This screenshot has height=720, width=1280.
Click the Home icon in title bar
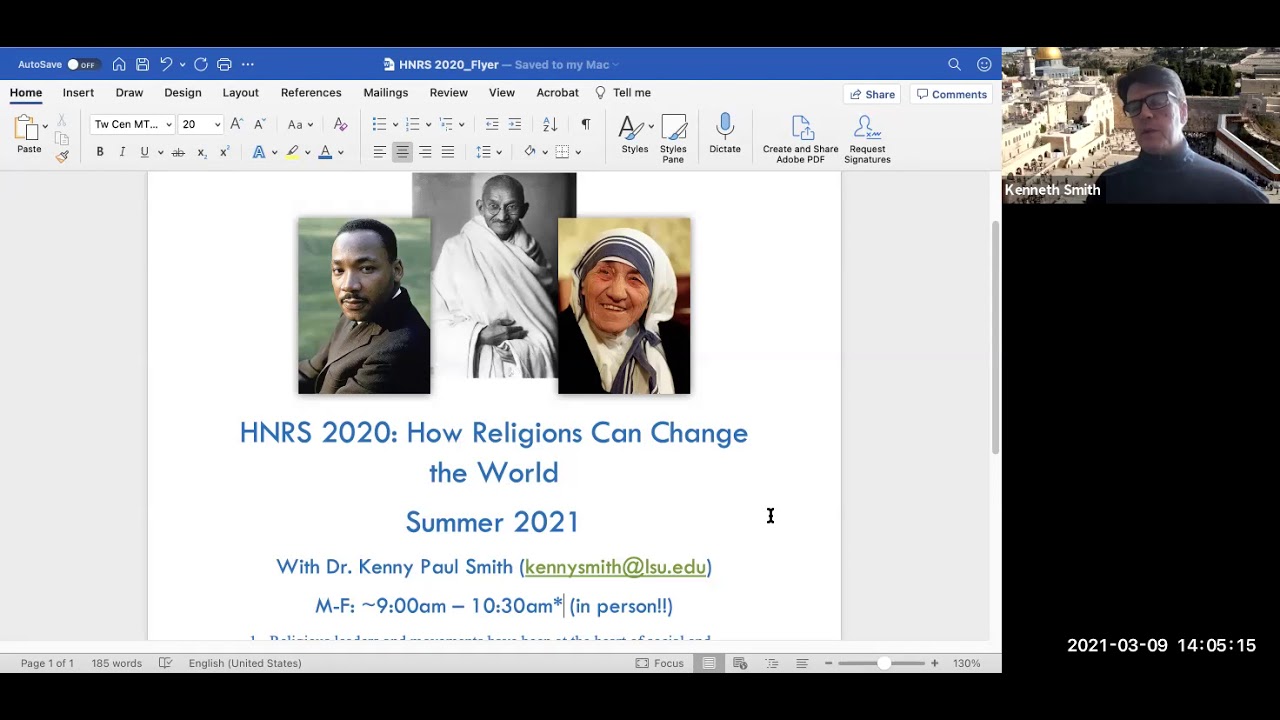coord(119,64)
